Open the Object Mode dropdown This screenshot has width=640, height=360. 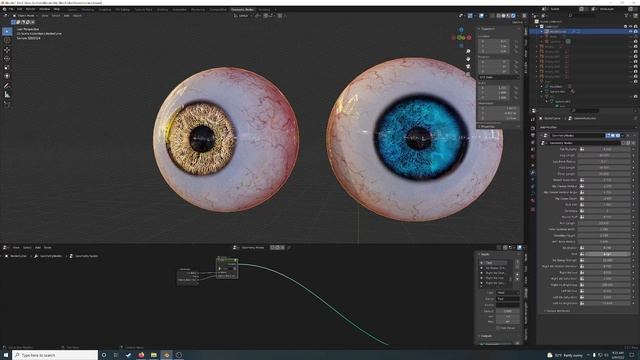pos(25,16)
